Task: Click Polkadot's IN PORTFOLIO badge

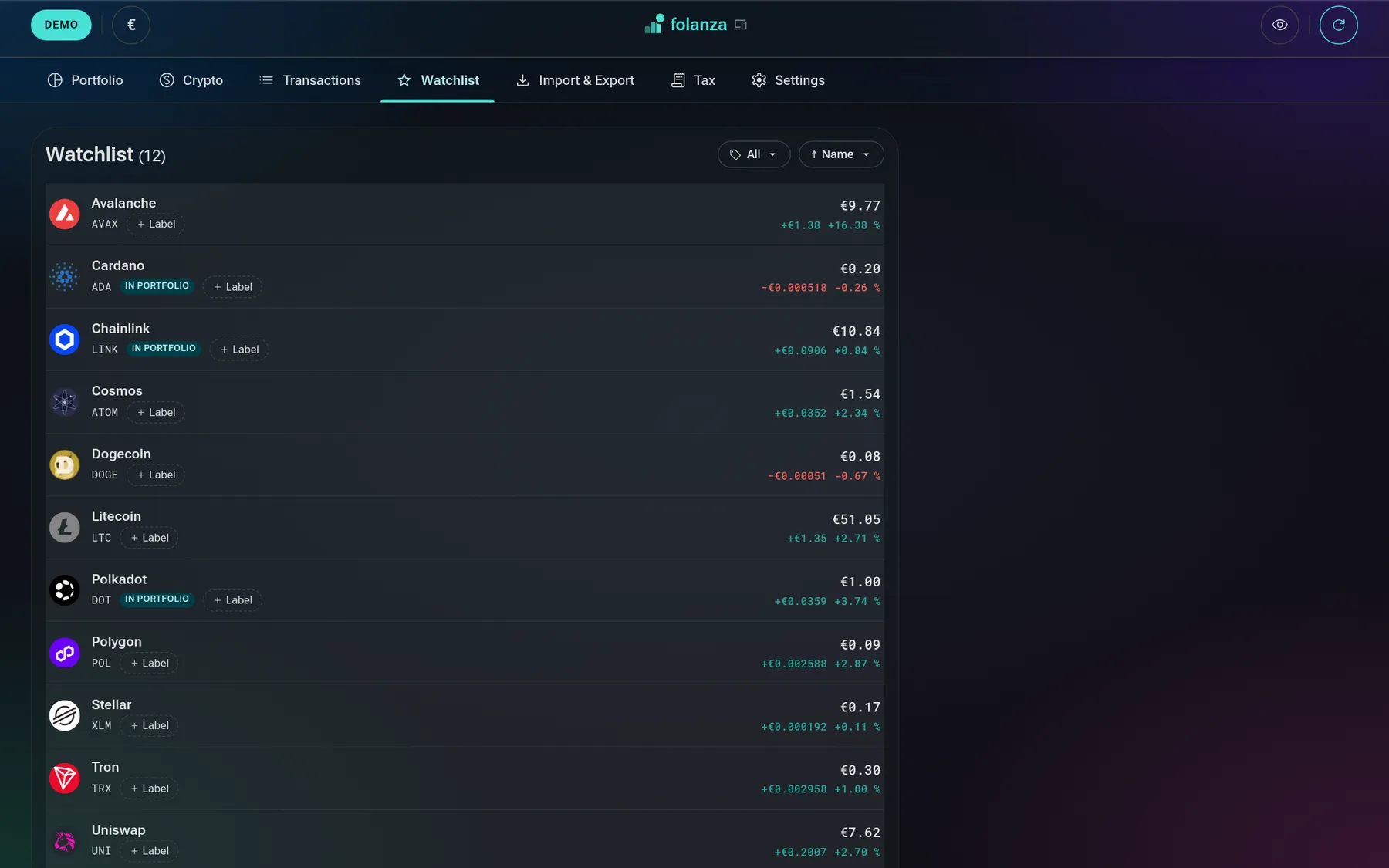Action: [157, 599]
